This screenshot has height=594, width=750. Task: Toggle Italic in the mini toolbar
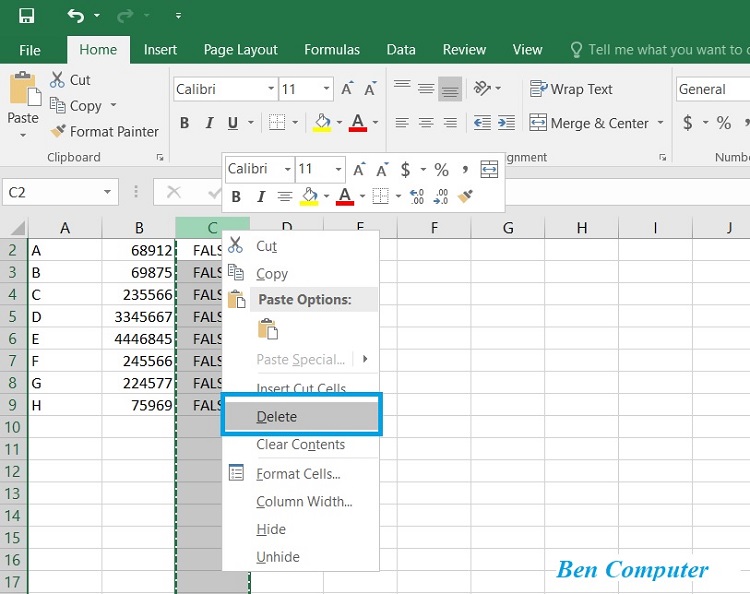point(261,196)
